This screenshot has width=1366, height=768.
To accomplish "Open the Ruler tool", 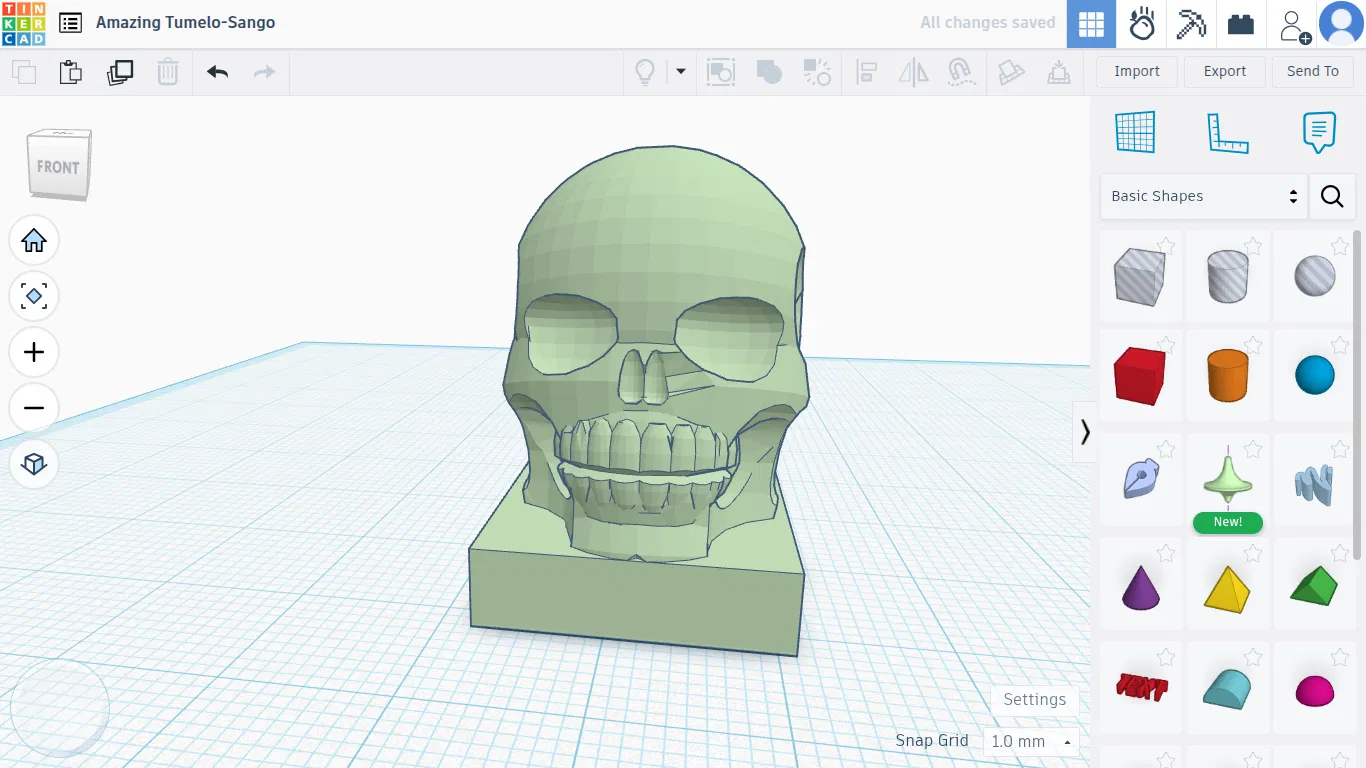I will pyautogui.click(x=1227, y=133).
